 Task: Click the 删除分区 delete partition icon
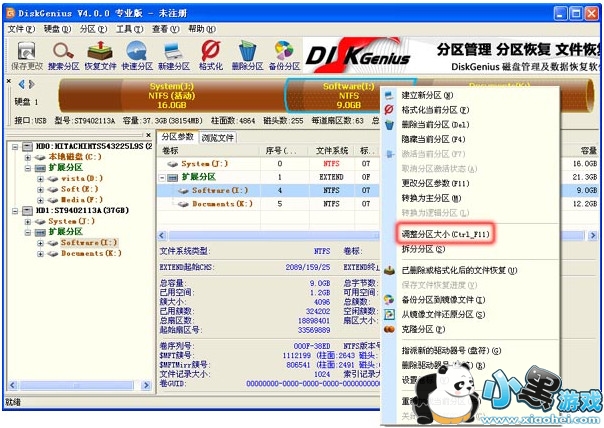(x=247, y=55)
